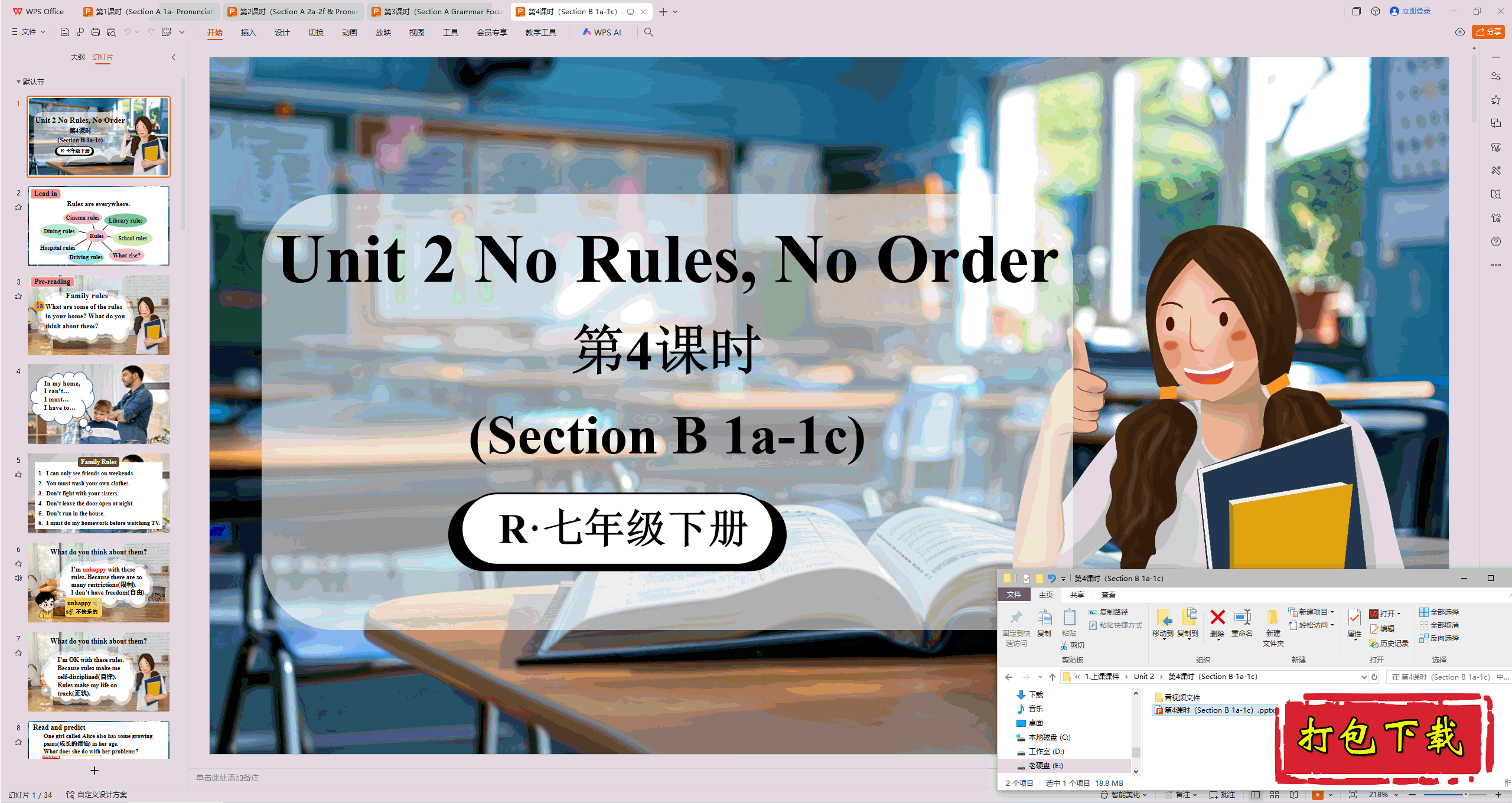Switch to 第2课时 document tab

coord(293,12)
